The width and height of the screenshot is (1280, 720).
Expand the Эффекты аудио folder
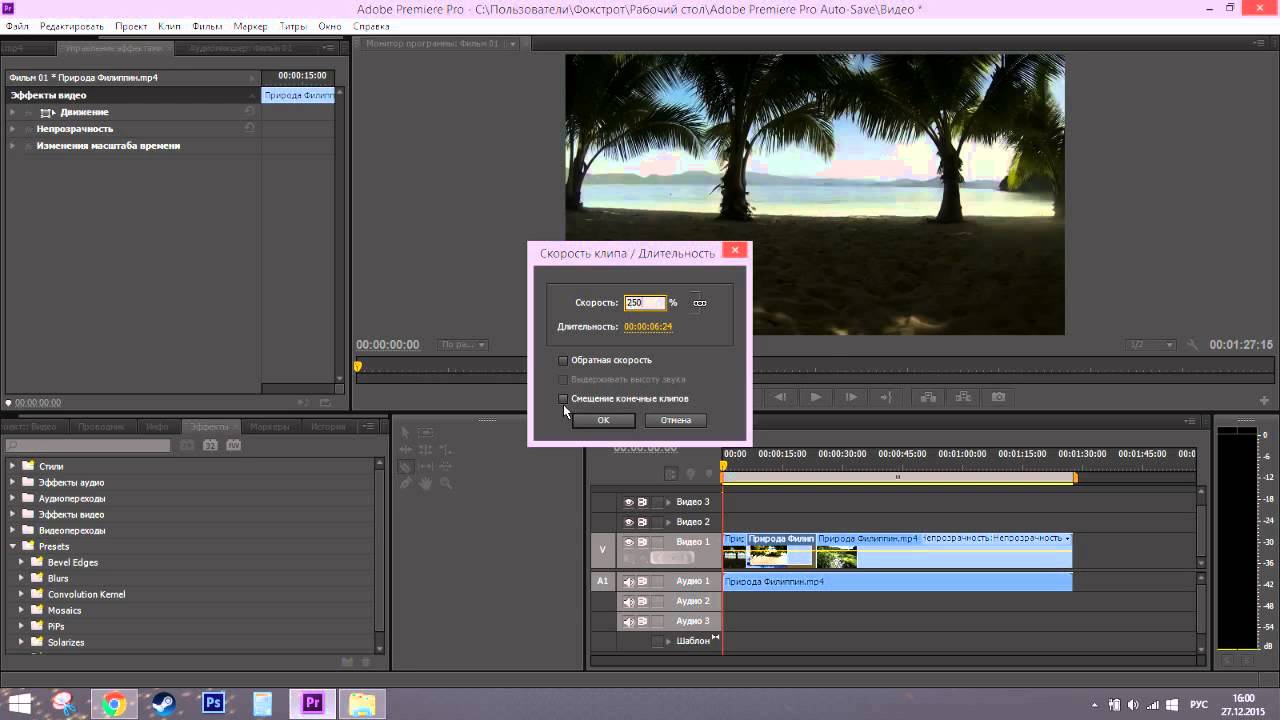coord(13,482)
